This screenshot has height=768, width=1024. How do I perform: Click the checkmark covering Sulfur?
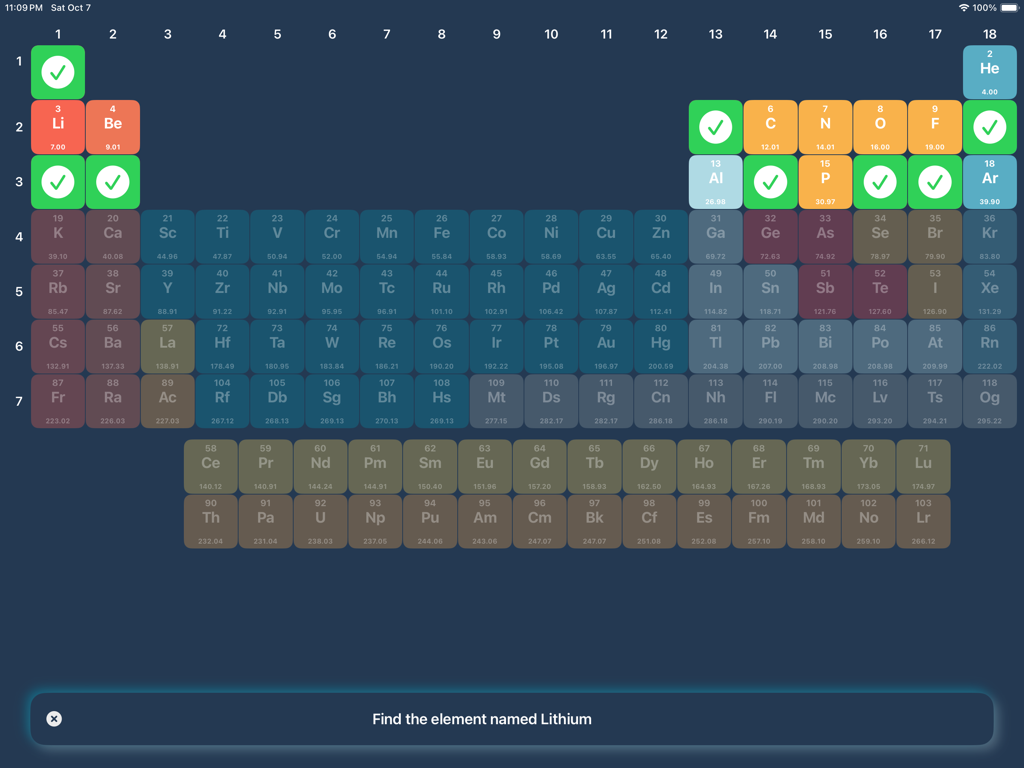click(879, 182)
